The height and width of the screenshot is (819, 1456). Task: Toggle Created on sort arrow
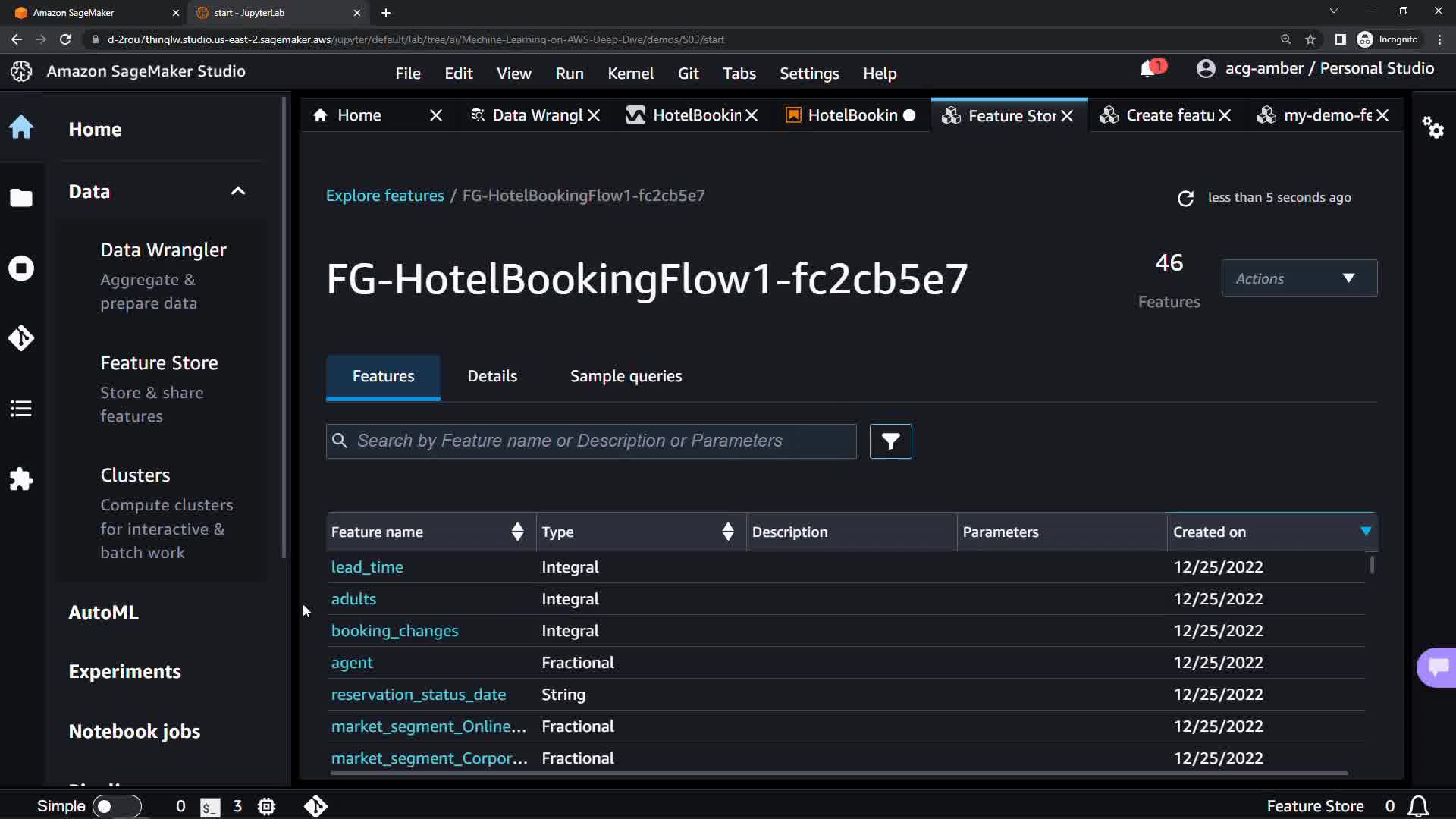tap(1366, 531)
